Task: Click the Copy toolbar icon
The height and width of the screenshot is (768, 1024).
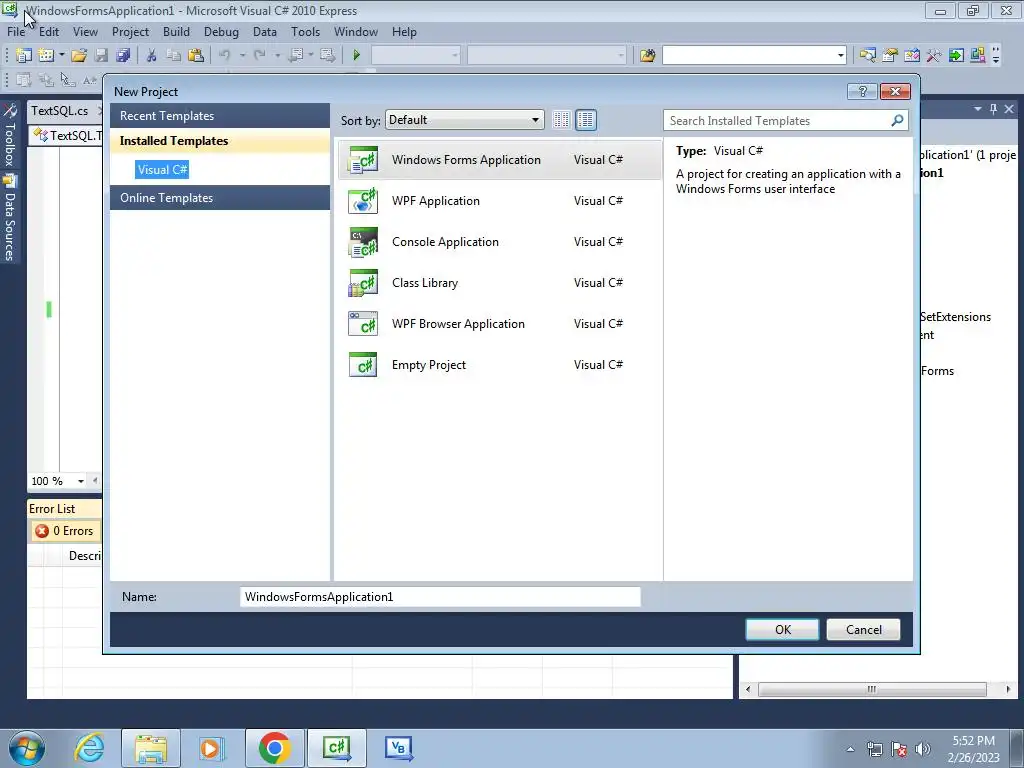Action: (x=173, y=56)
